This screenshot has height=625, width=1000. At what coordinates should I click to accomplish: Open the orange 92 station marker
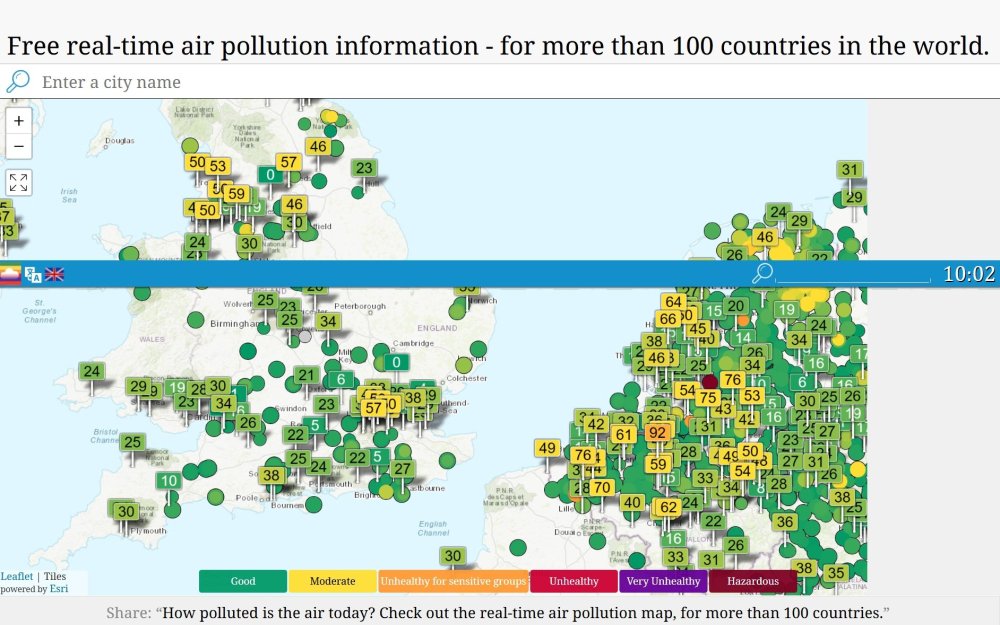657,433
